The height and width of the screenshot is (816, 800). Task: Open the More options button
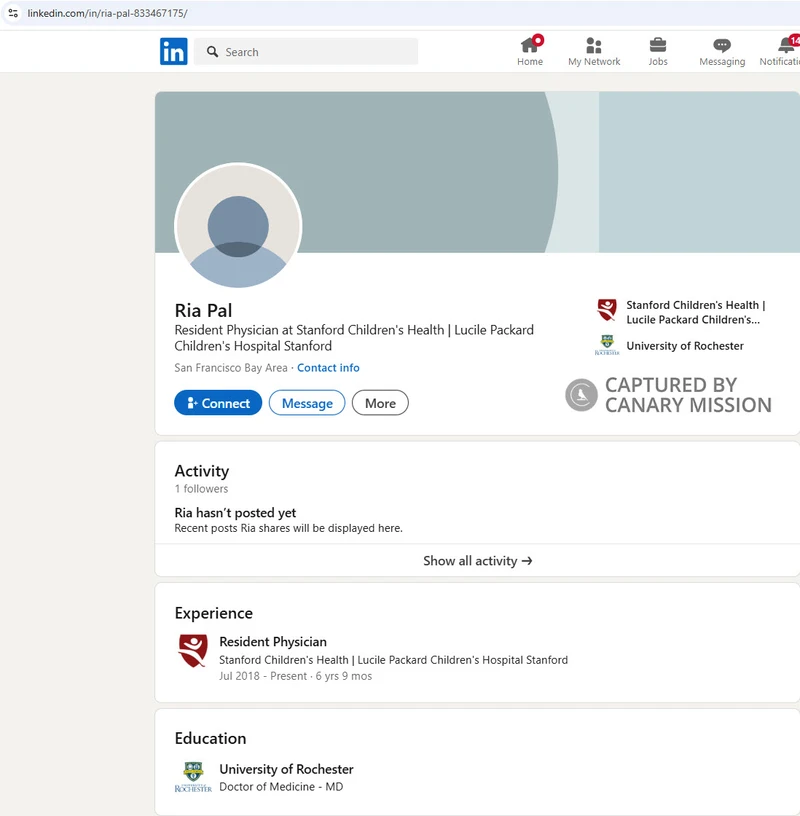(380, 403)
